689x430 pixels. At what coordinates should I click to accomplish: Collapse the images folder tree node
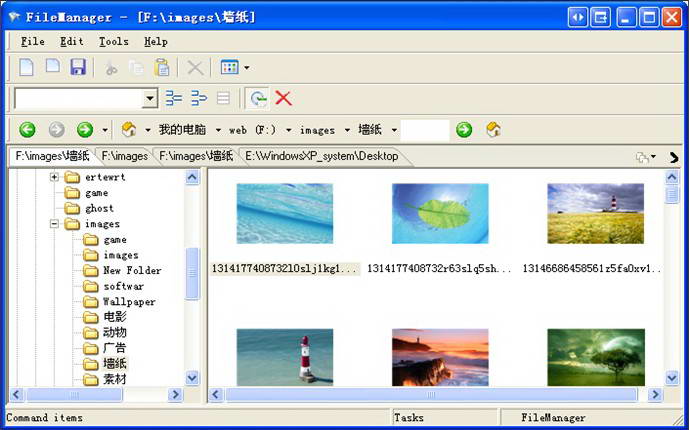point(55,224)
